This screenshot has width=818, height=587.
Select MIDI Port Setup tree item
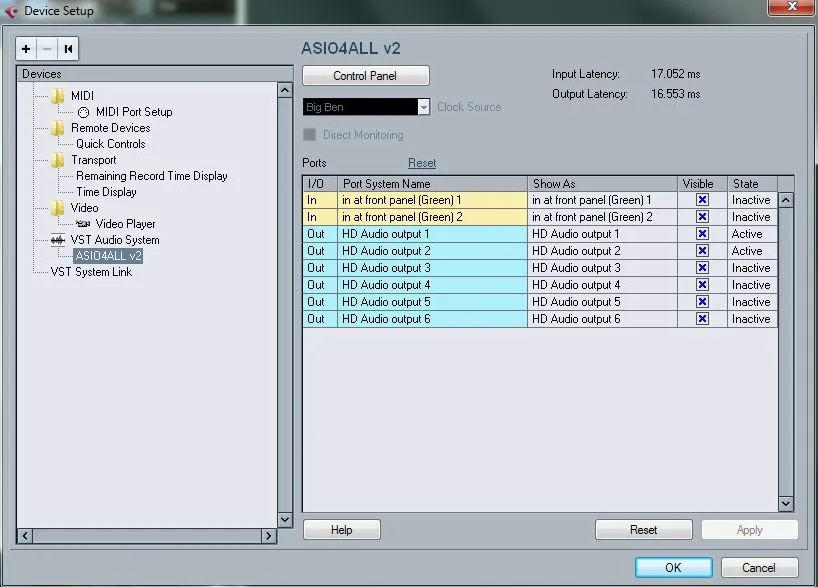tap(134, 112)
